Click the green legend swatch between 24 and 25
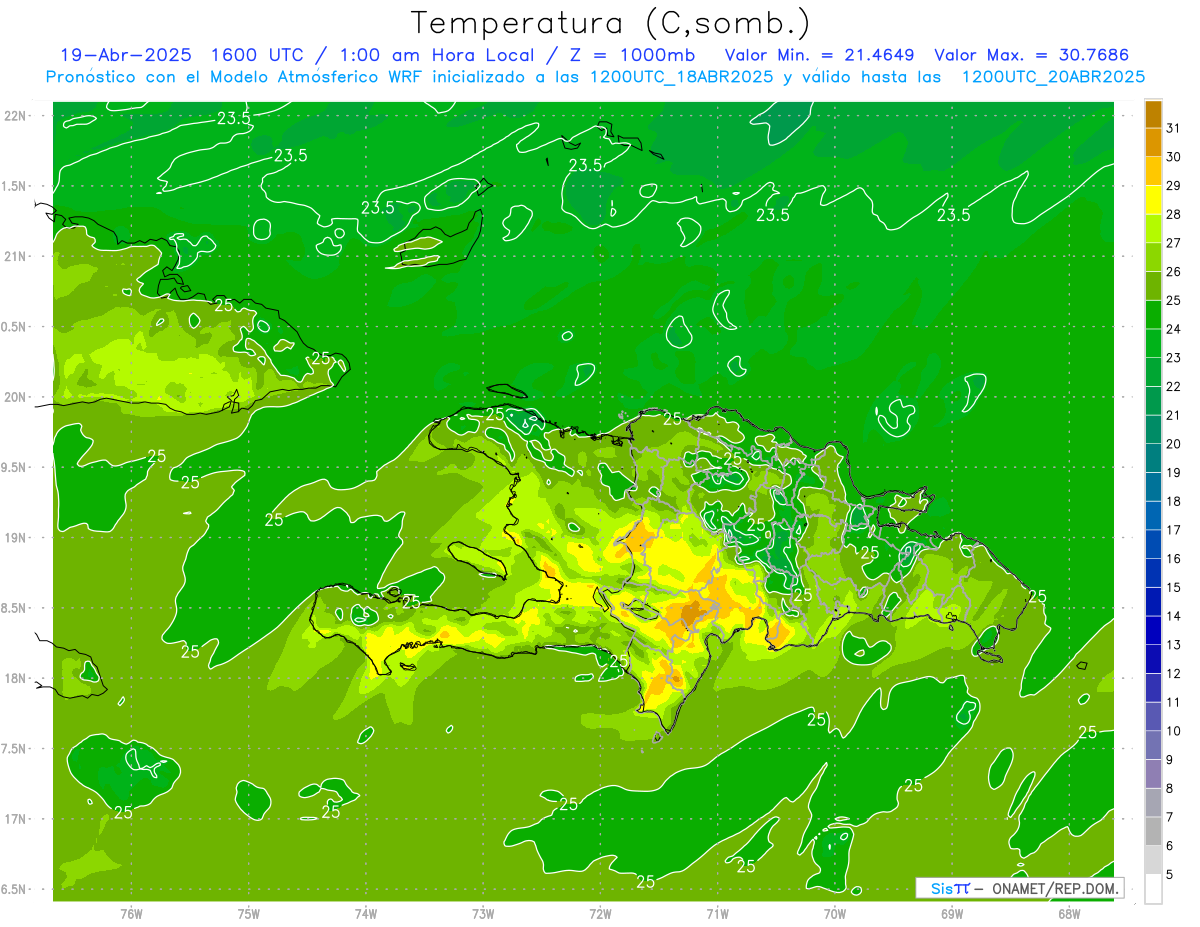Screen dimensions: 1200x927 pyautogui.click(x=1154, y=314)
